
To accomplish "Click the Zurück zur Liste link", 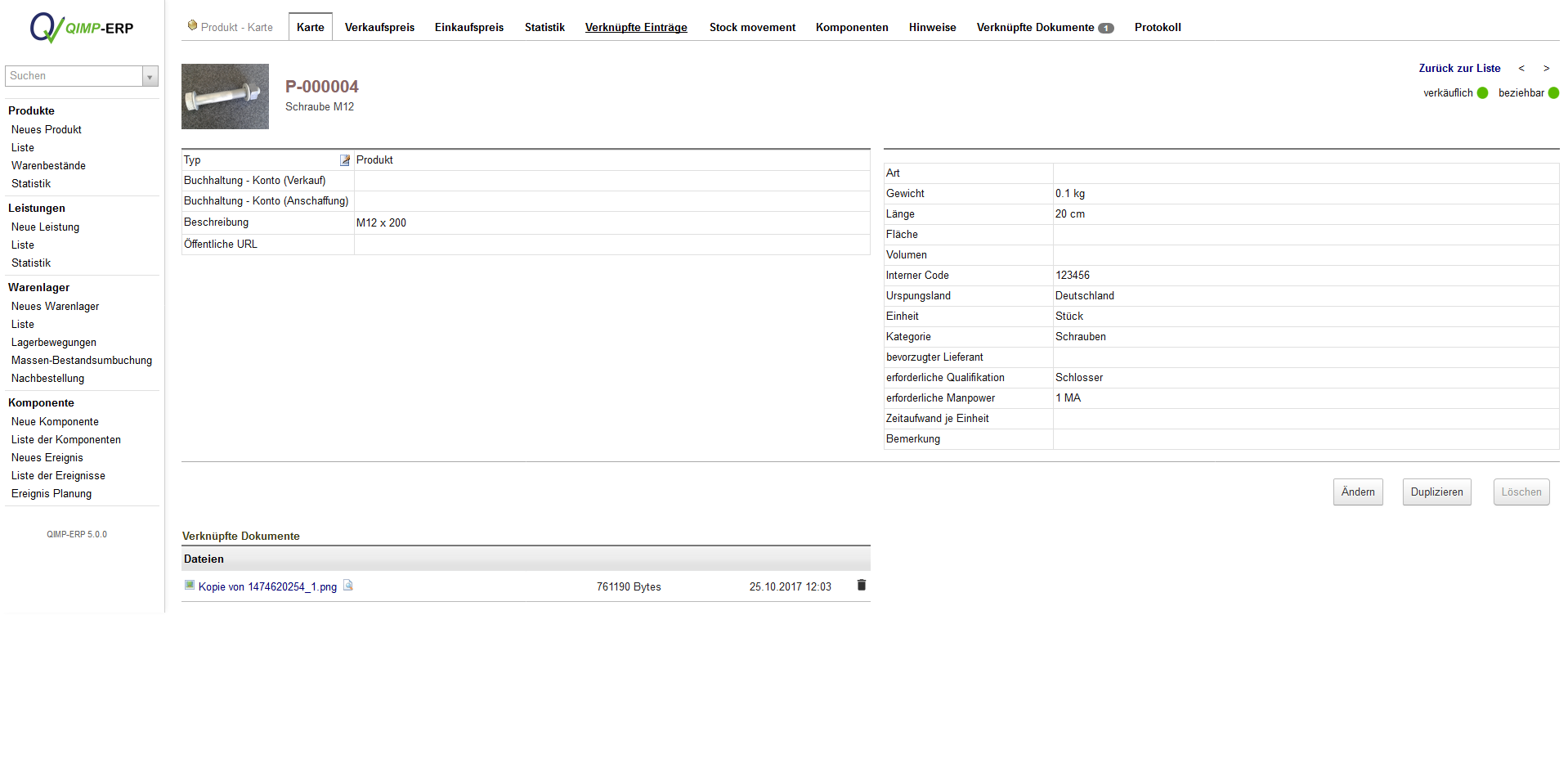I will [x=1459, y=69].
